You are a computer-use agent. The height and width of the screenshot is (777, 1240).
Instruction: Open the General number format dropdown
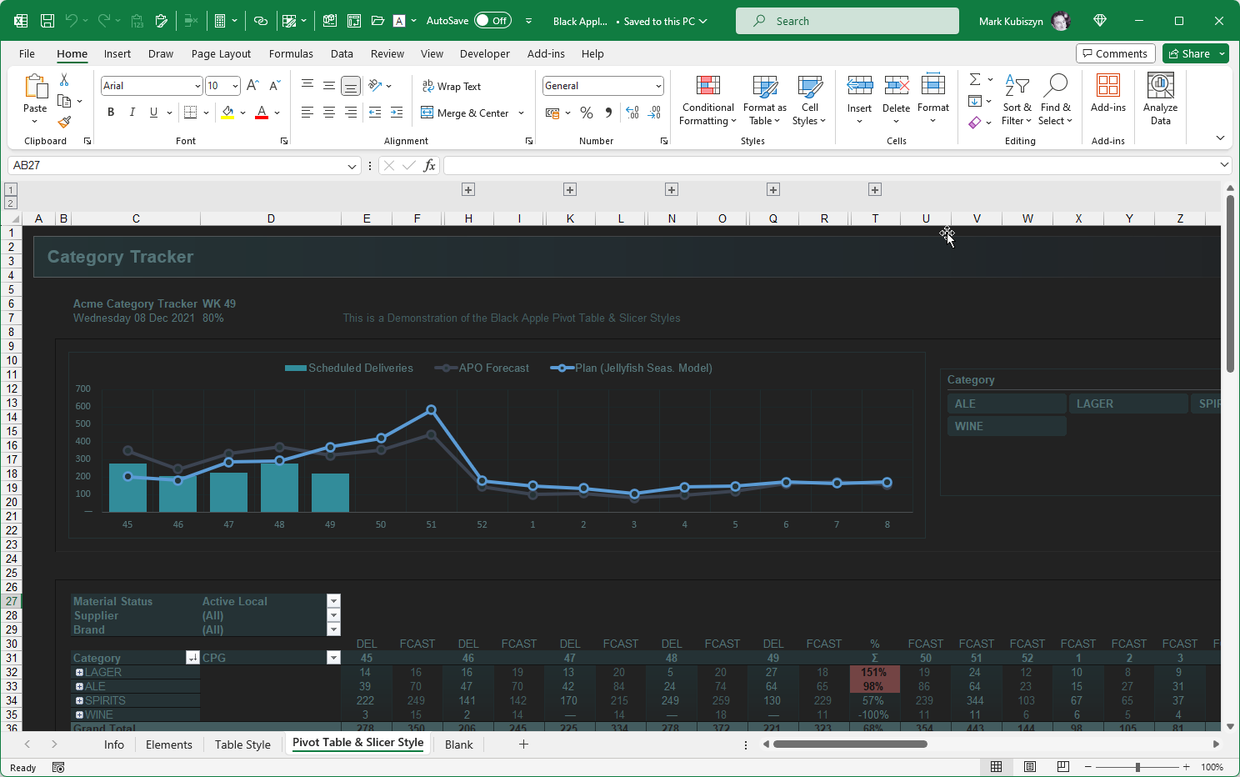pos(657,86)
